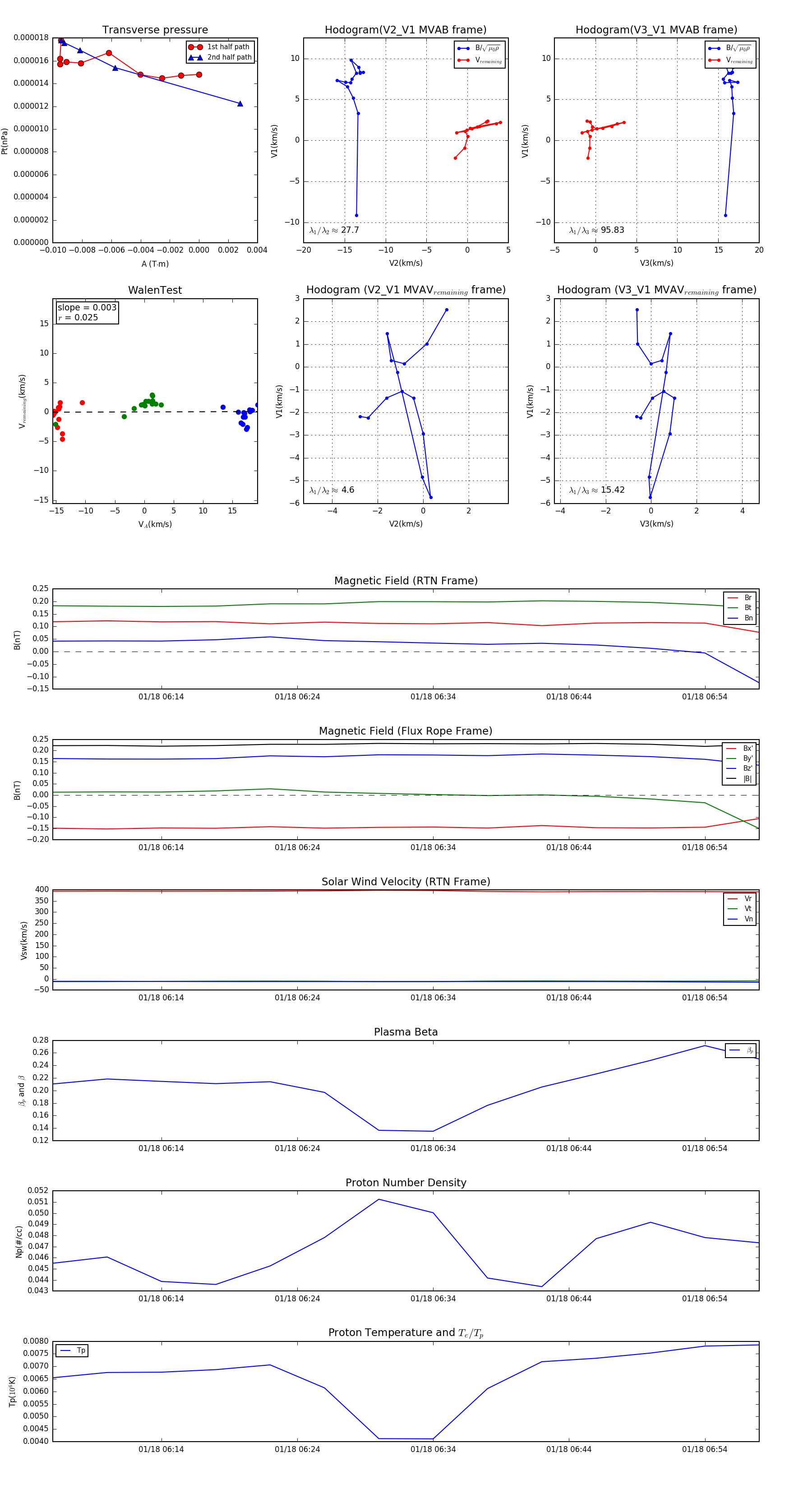The width and height of the screenshot is (812, 1489).
Task: Click the 'Tp(10^6K)' y-axis label
Action: (x=13, y=1392)
